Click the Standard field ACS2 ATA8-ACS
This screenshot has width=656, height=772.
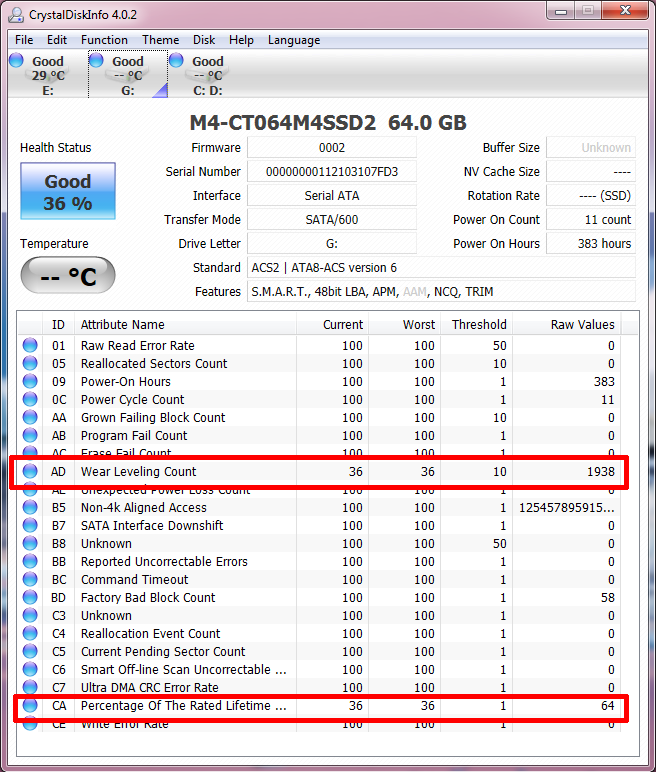click(x=441, y=267)
